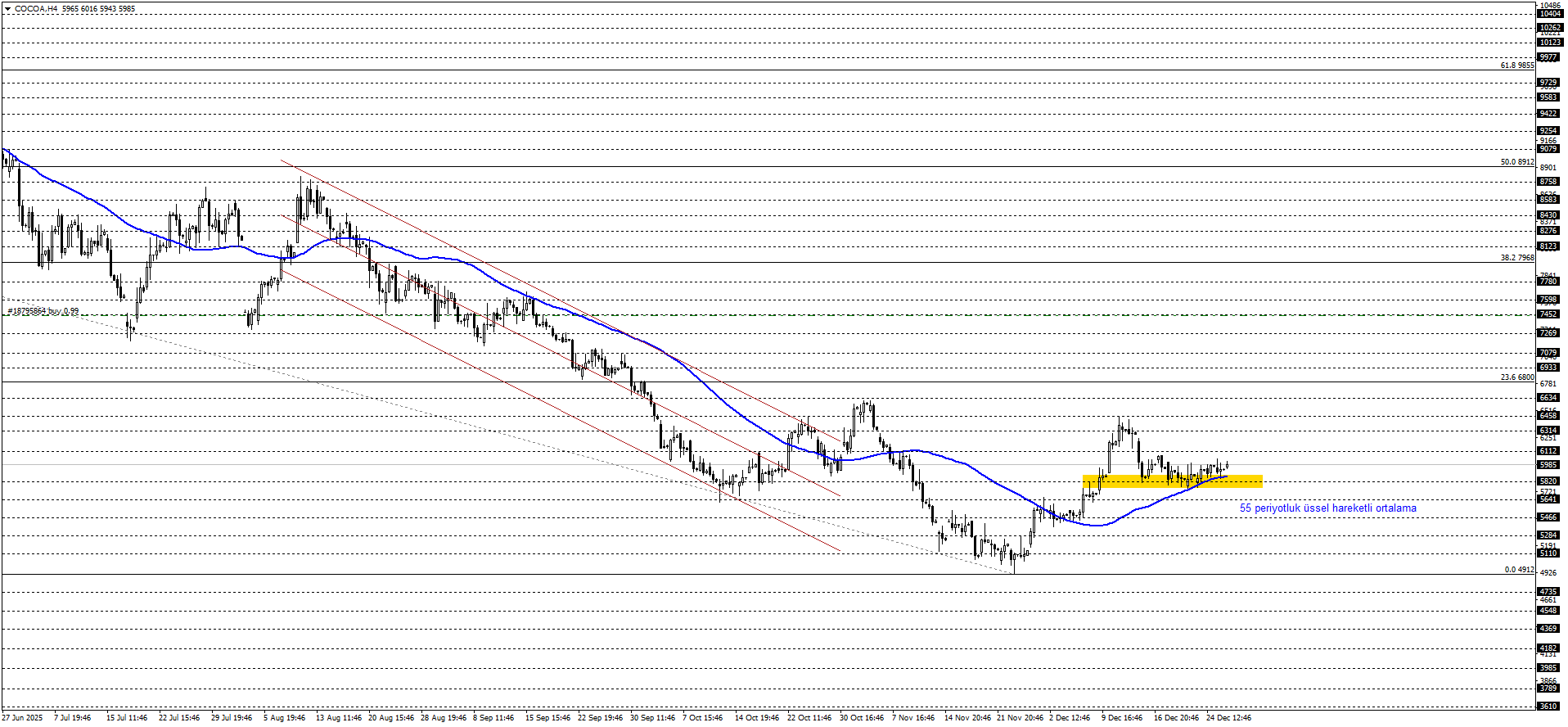Viewport: 1568px width, 727px height.
Task: Click the 8 Sep 11:46 date on time axis
Action: tap(493, 718)
